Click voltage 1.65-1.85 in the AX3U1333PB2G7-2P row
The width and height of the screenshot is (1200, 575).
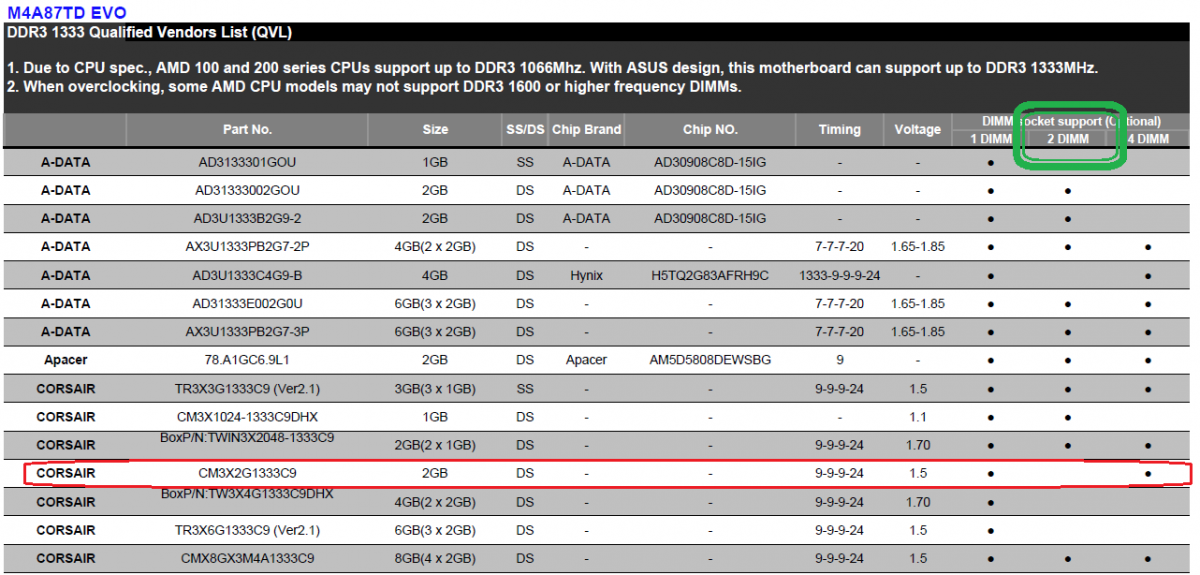[918, 246]
